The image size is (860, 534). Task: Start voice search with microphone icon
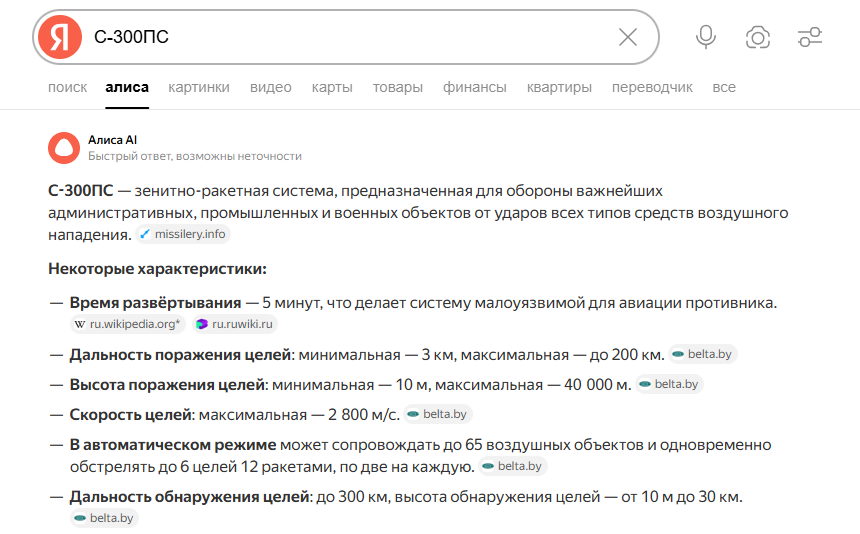(706, 38)
